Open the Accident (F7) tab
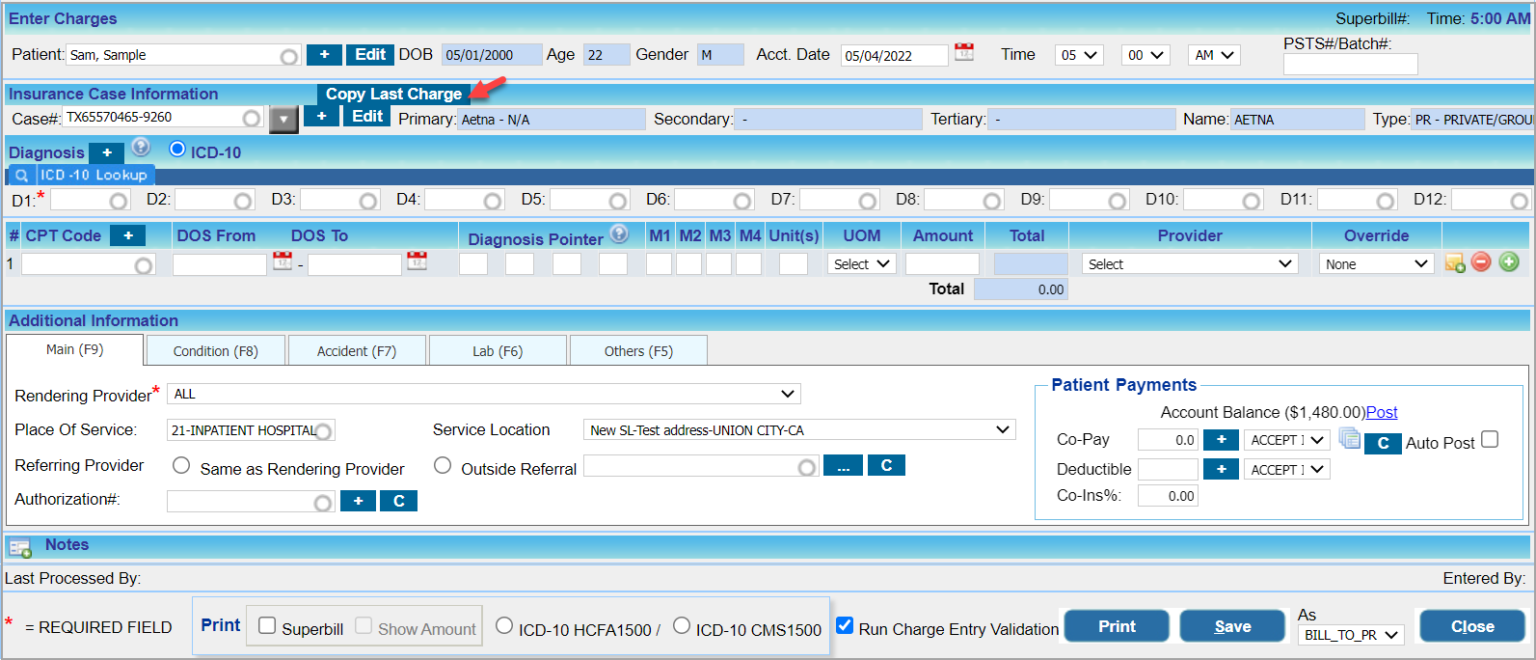1536x660 pixels. point(357,351)
